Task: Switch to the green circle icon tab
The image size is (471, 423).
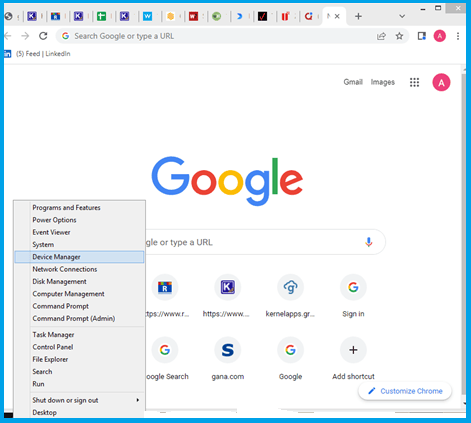Action: click(x=216, y=16)
